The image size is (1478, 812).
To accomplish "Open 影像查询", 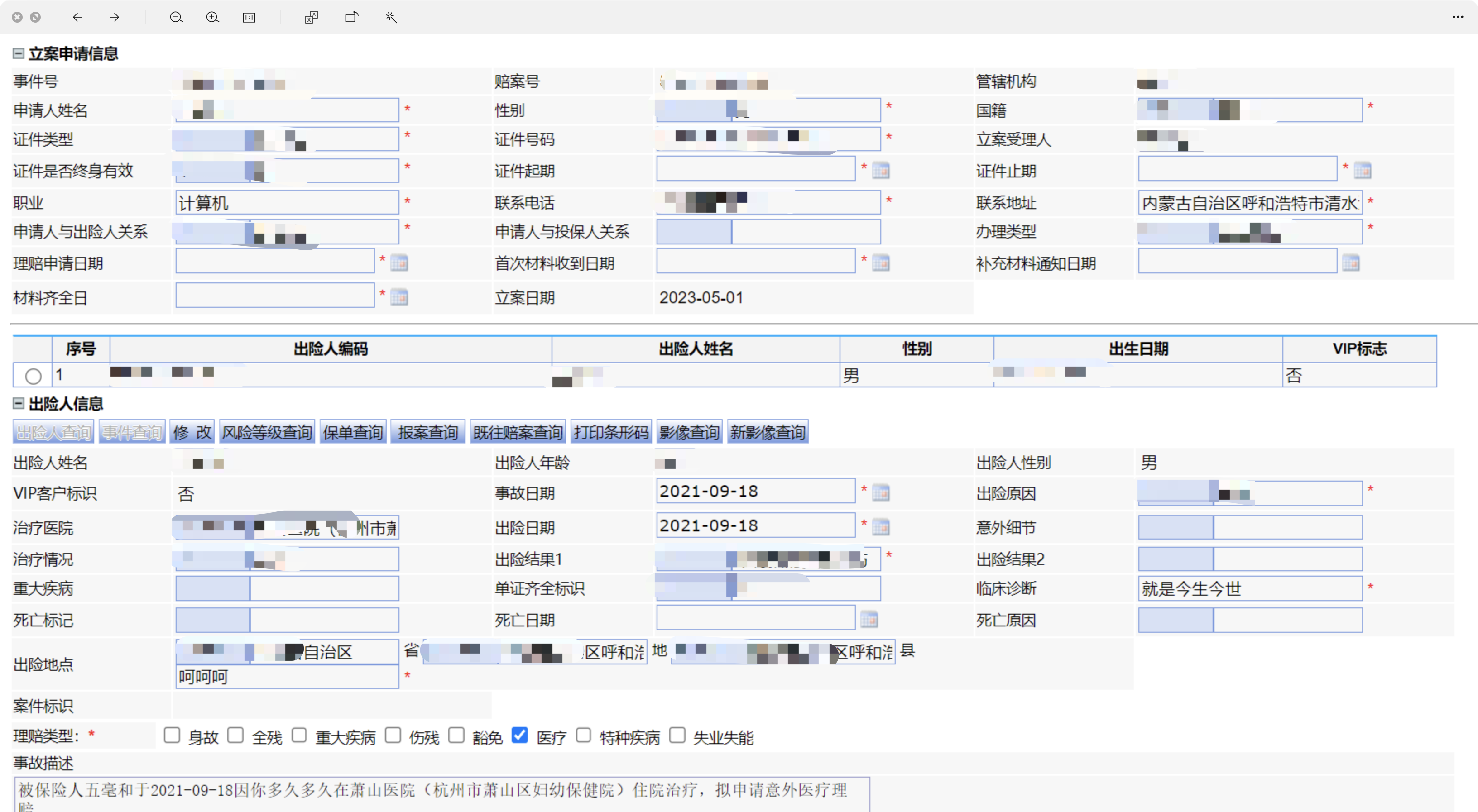I will [689, 432].
